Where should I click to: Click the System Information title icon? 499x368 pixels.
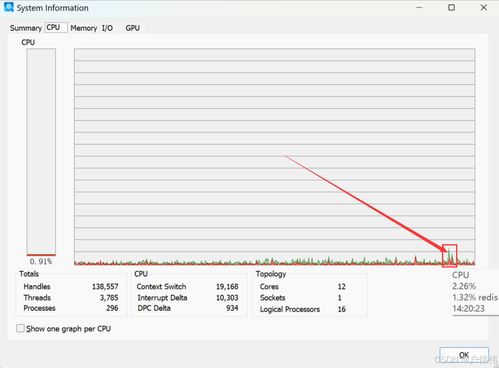9,7
